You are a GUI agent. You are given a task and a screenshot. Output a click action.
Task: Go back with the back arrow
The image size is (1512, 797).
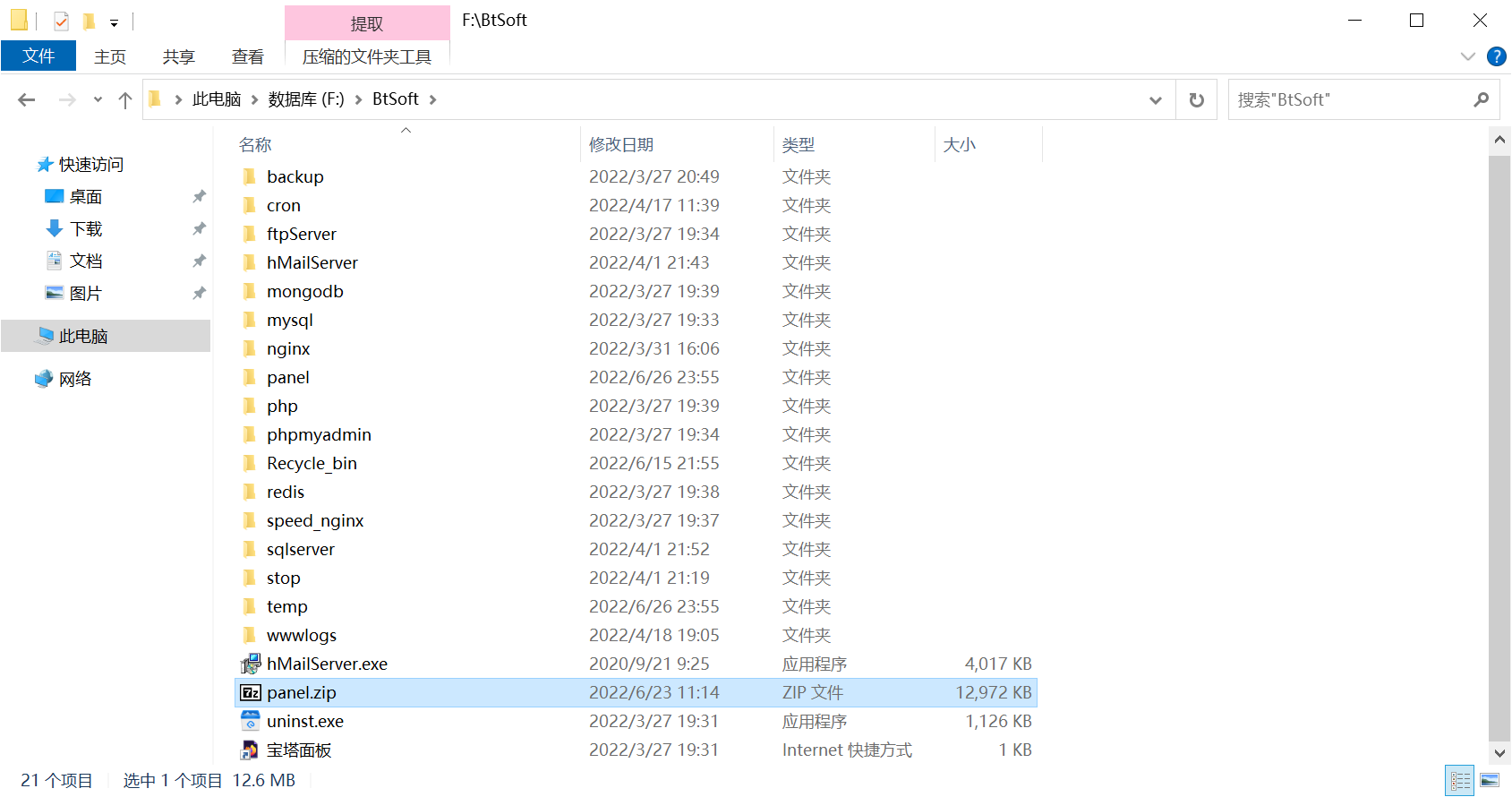[x=27, y=99]
